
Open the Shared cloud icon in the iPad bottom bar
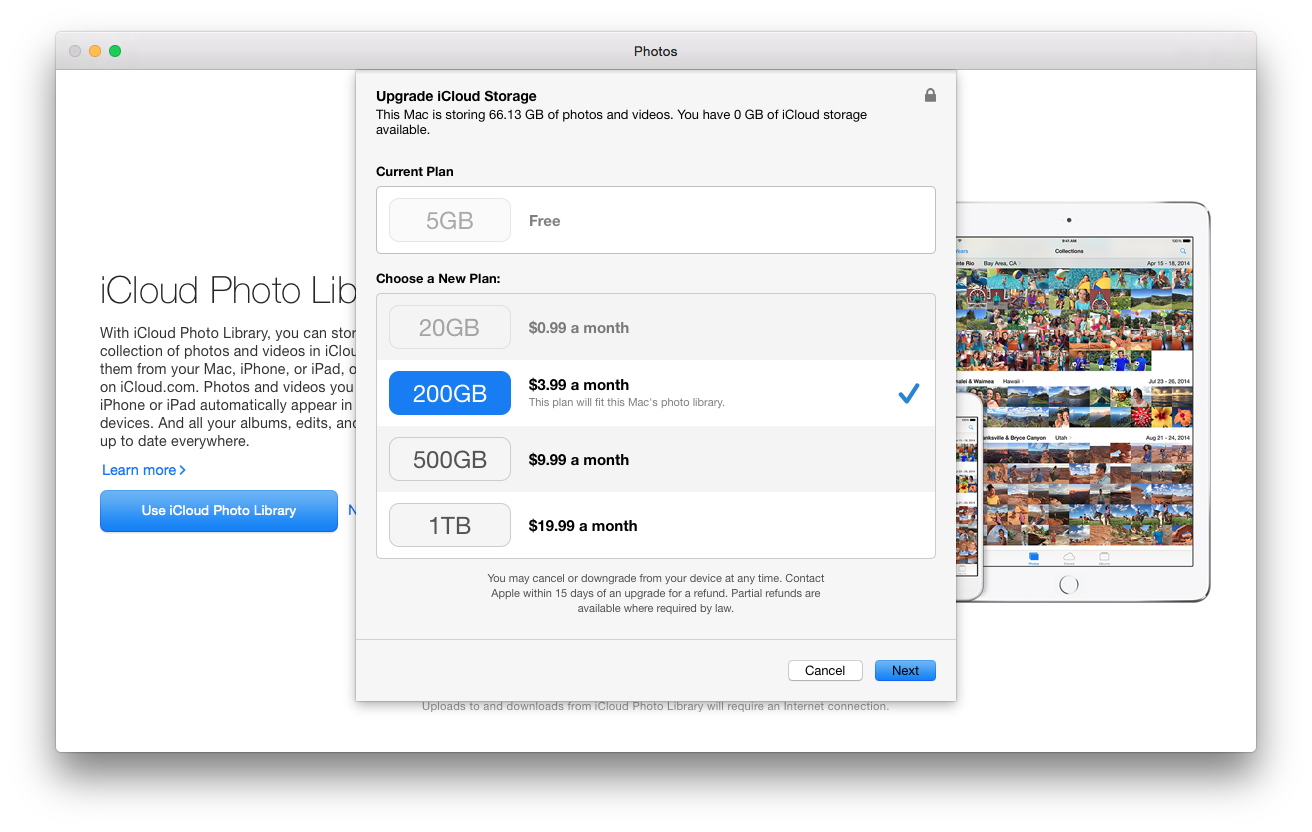pyautogui.click(x=1068, y=557)
